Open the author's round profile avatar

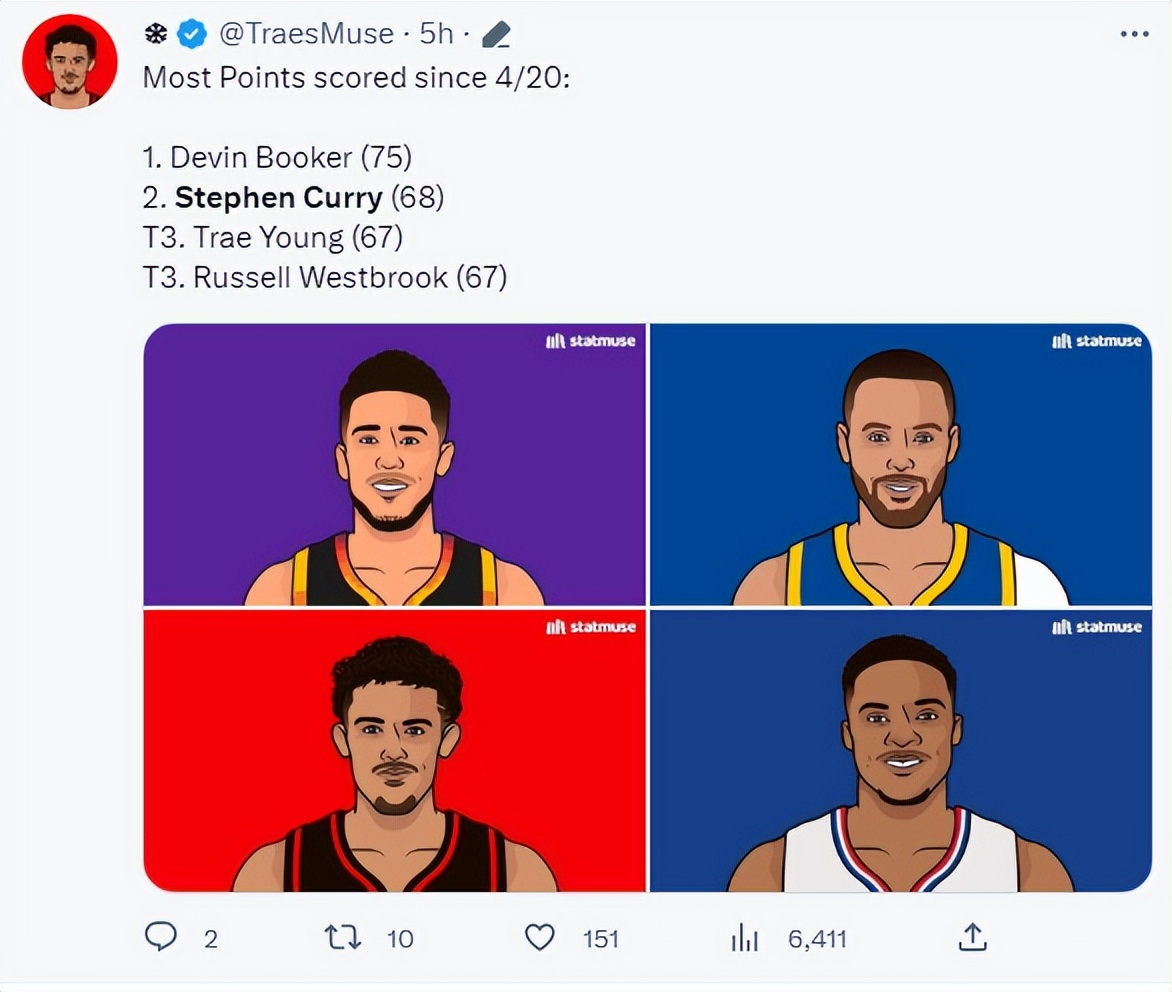tap(70, 62)
